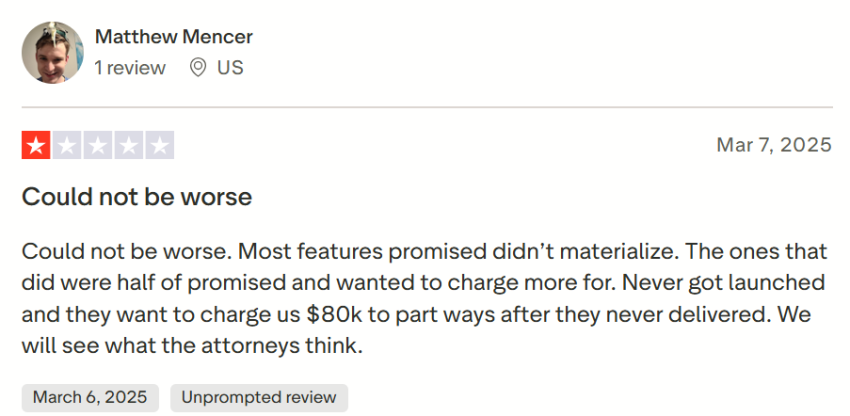Click the "Mar 7, 2025" posted date
Screen dimensions: 850x416
(773, 146)
